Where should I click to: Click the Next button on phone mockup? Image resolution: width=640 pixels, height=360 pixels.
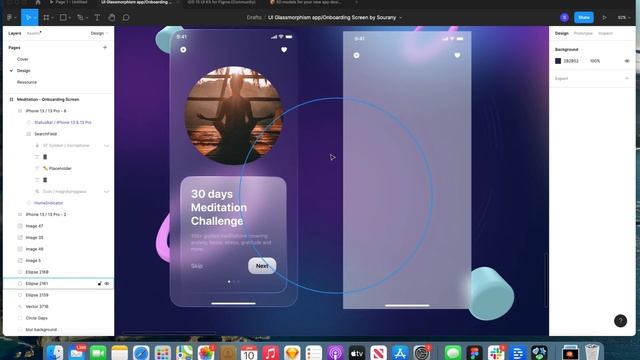click(262, 266)
